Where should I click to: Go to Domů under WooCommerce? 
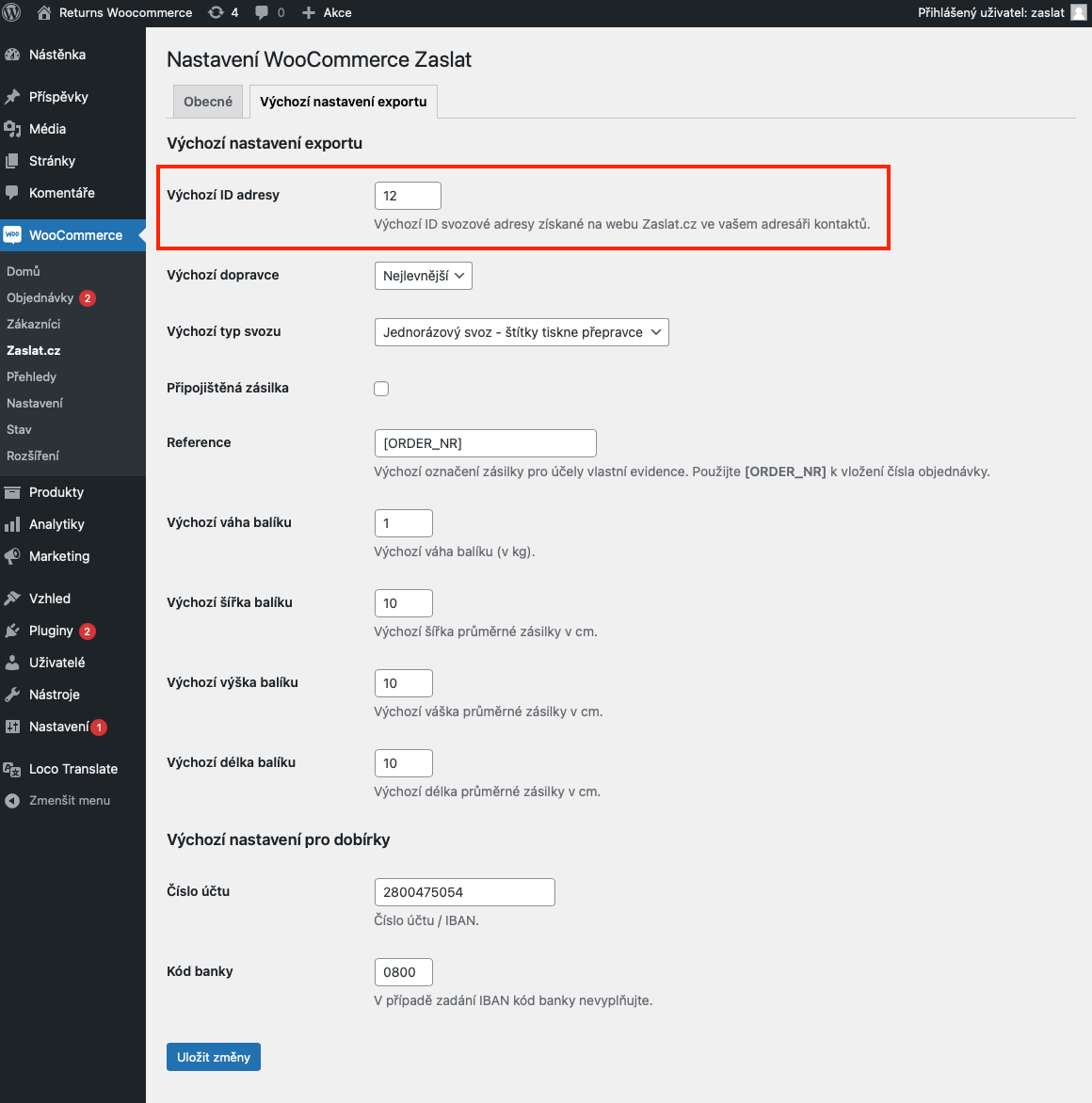(24, 272)
